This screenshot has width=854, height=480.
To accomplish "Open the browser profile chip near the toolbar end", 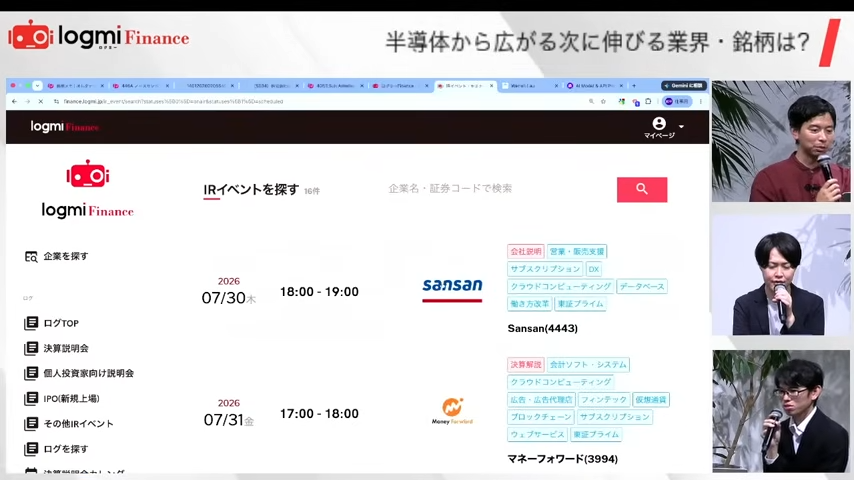I will [677, 101].
